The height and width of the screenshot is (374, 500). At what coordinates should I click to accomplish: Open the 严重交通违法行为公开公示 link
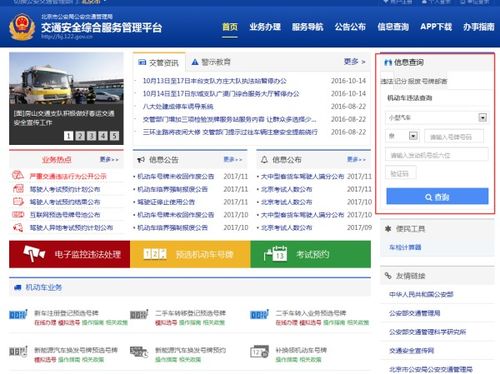[68, 176]
